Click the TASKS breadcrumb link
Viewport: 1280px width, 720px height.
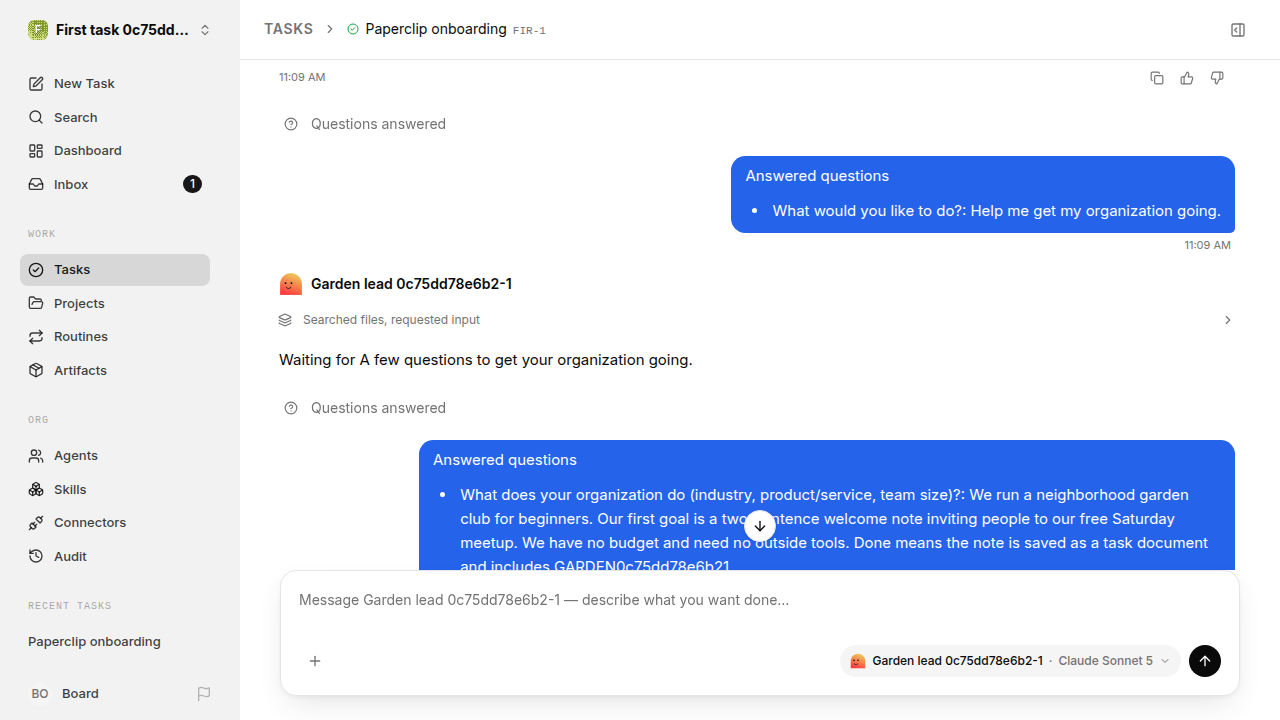click(289, 29)
